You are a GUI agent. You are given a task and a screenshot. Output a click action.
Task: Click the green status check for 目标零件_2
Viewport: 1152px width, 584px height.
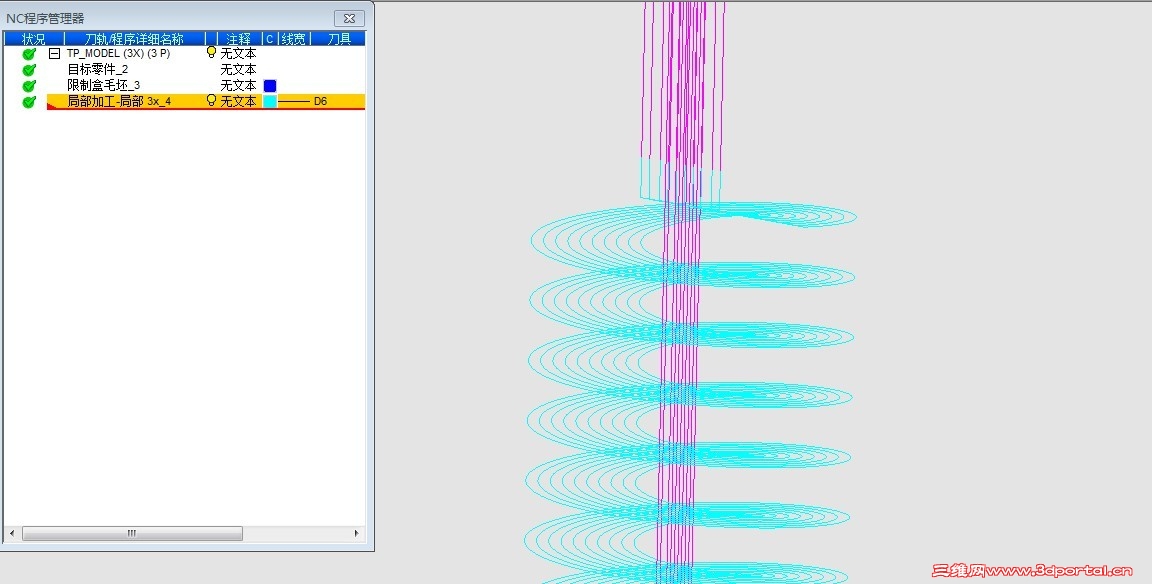[29, 70]
